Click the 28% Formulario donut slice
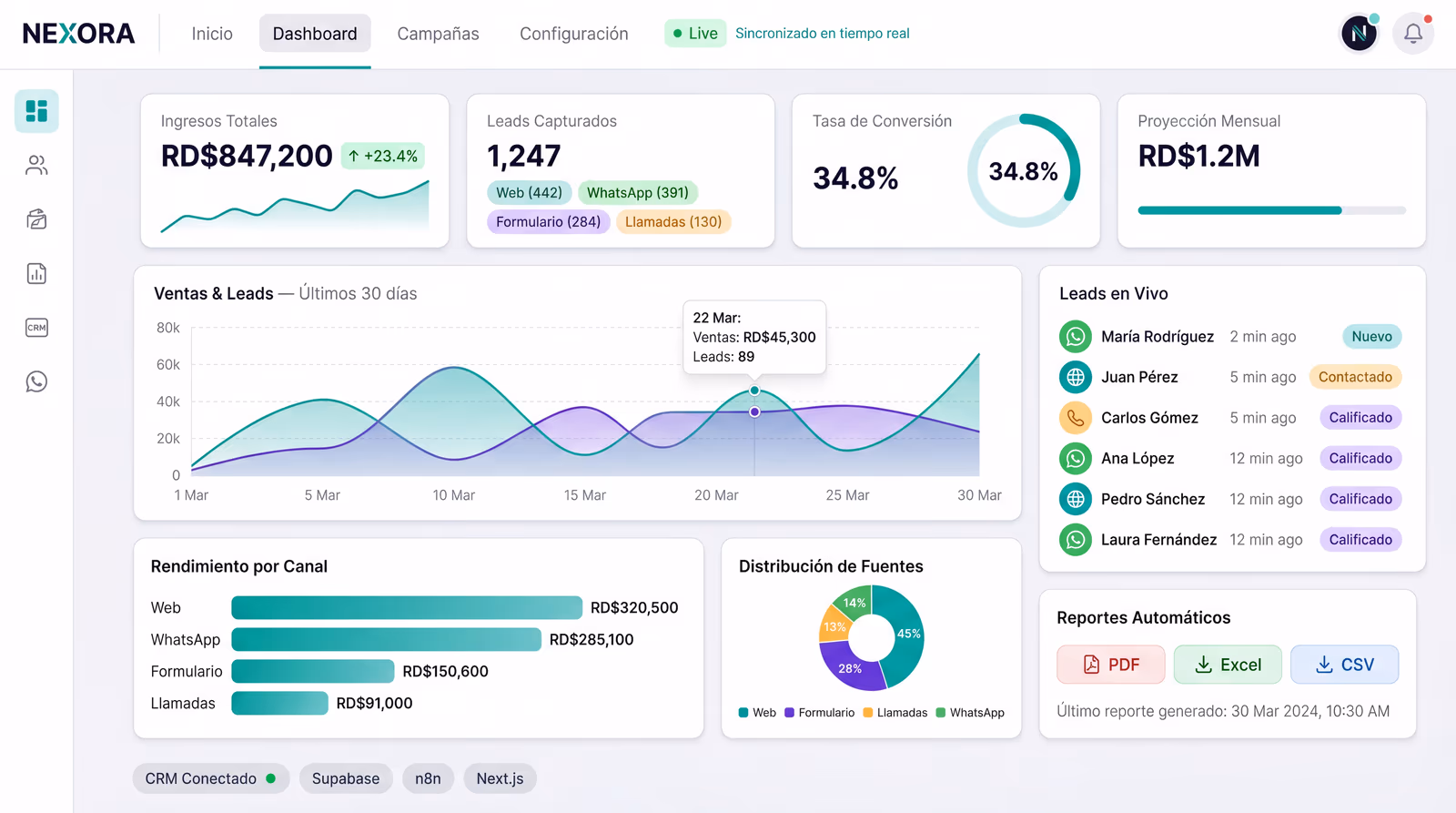1456x813 pixels. pyautogui.click(x=849, y=667)
